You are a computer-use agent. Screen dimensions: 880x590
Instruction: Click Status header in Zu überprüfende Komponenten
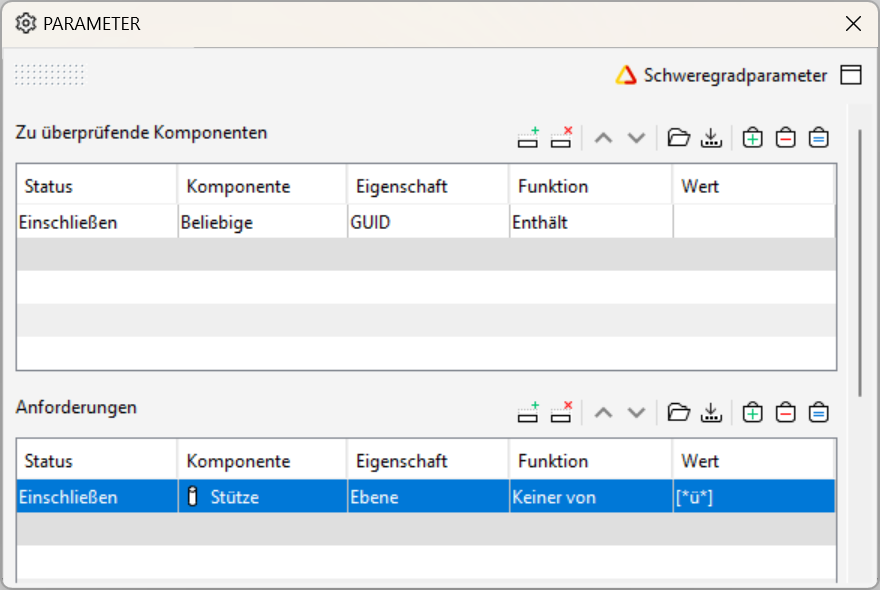click(97, 186)
